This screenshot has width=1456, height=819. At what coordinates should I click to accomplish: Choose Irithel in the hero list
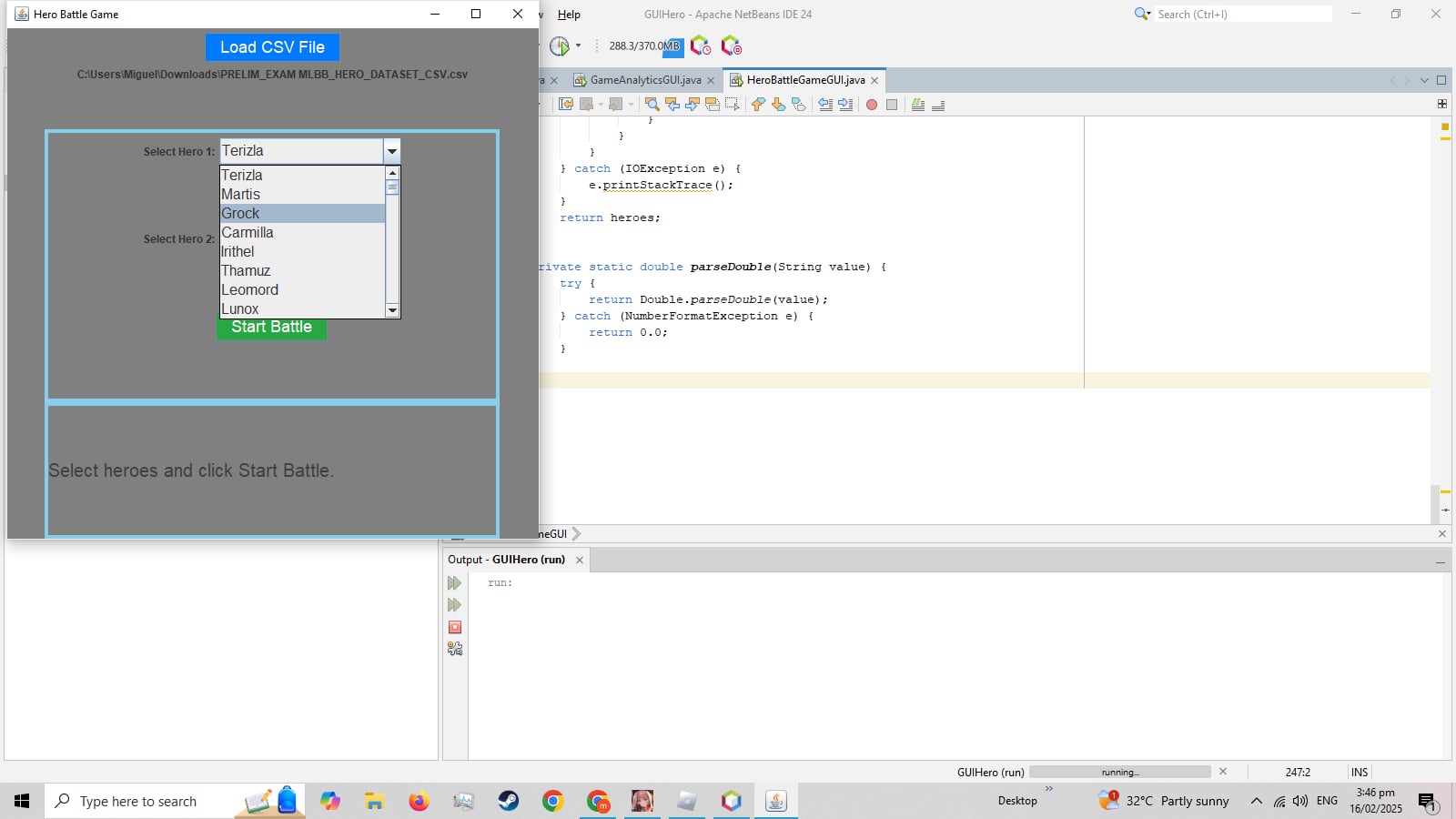(x=302, y=251)
